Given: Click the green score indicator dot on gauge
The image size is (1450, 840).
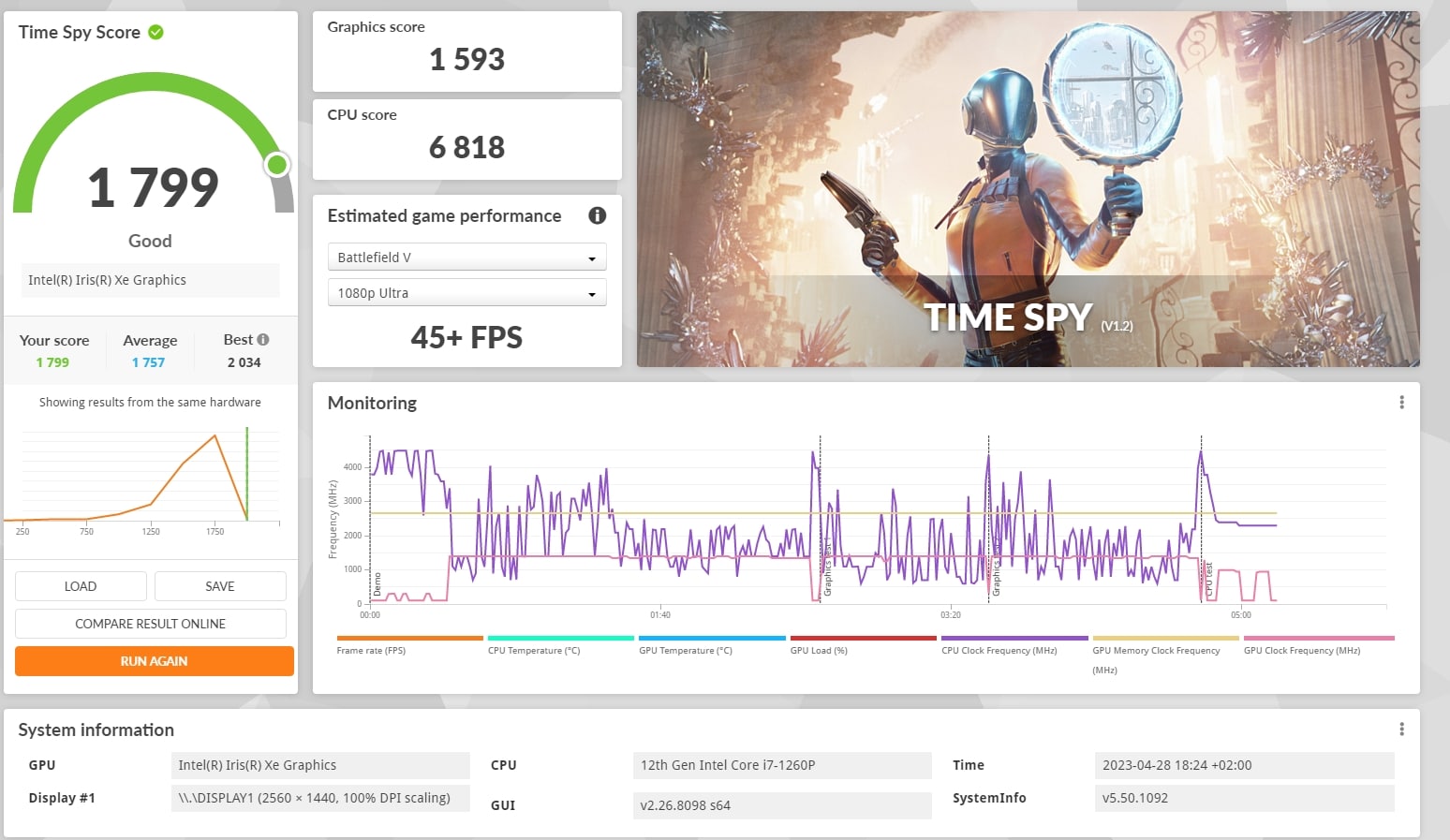Looking at the screenshot, I should [x=276, y=165].
